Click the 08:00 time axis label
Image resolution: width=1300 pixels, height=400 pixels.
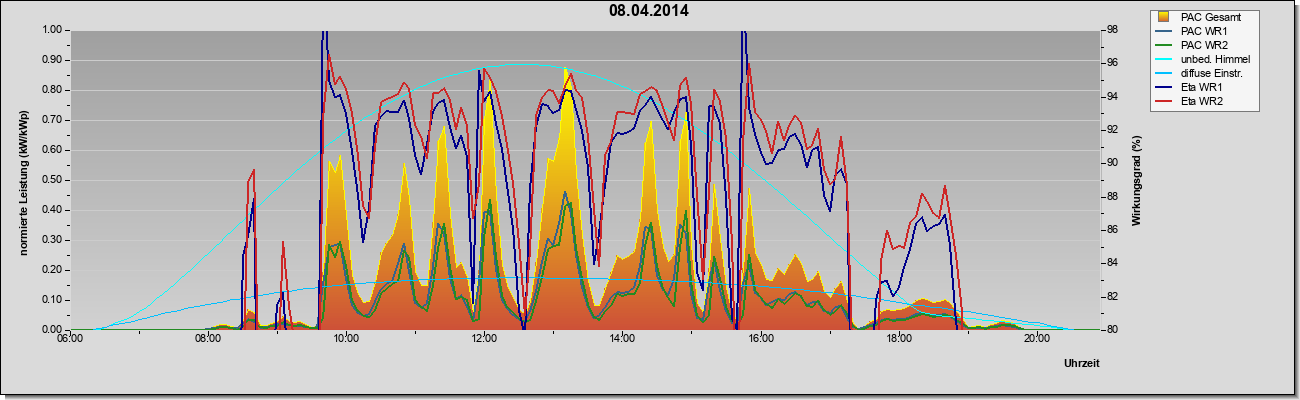[208, 338]
